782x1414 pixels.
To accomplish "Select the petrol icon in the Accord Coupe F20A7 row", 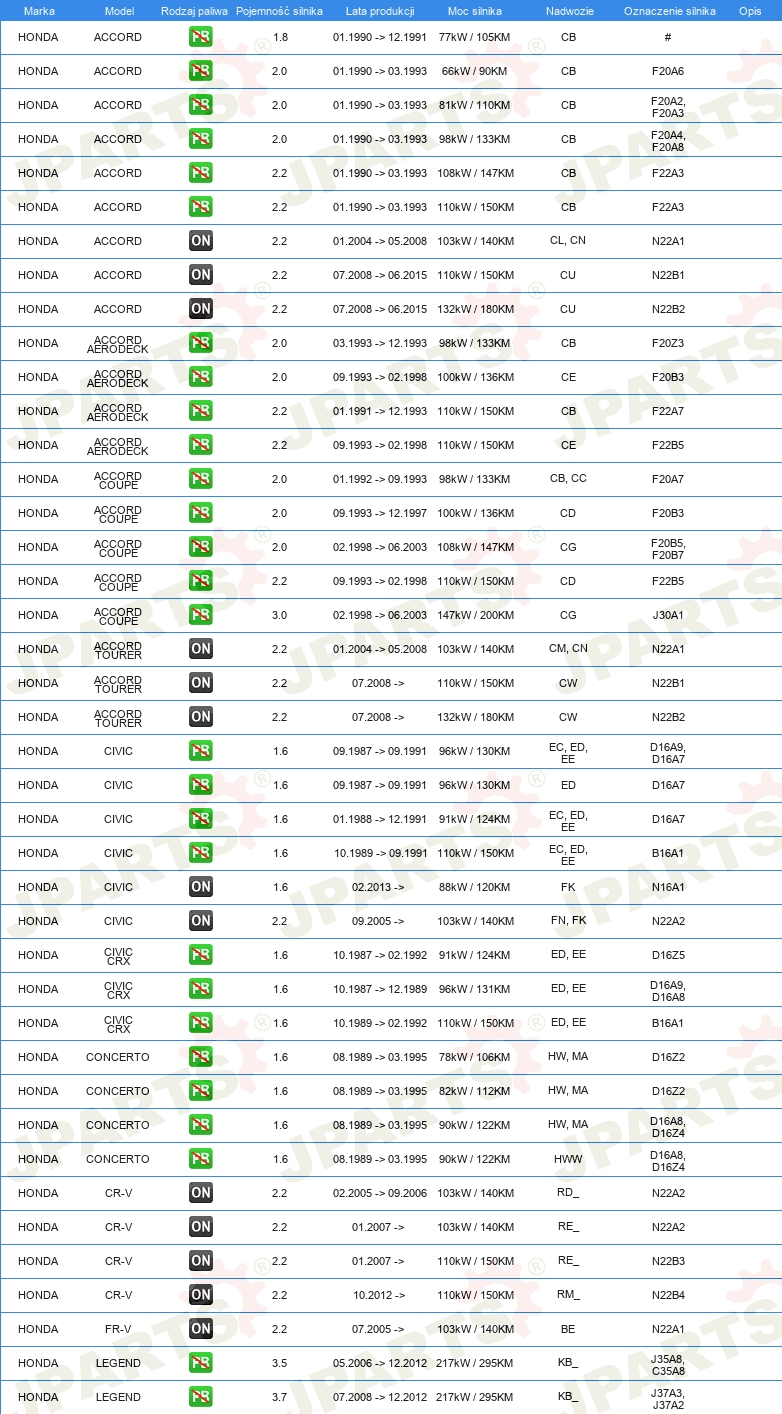I will click(x=201, y=479).
